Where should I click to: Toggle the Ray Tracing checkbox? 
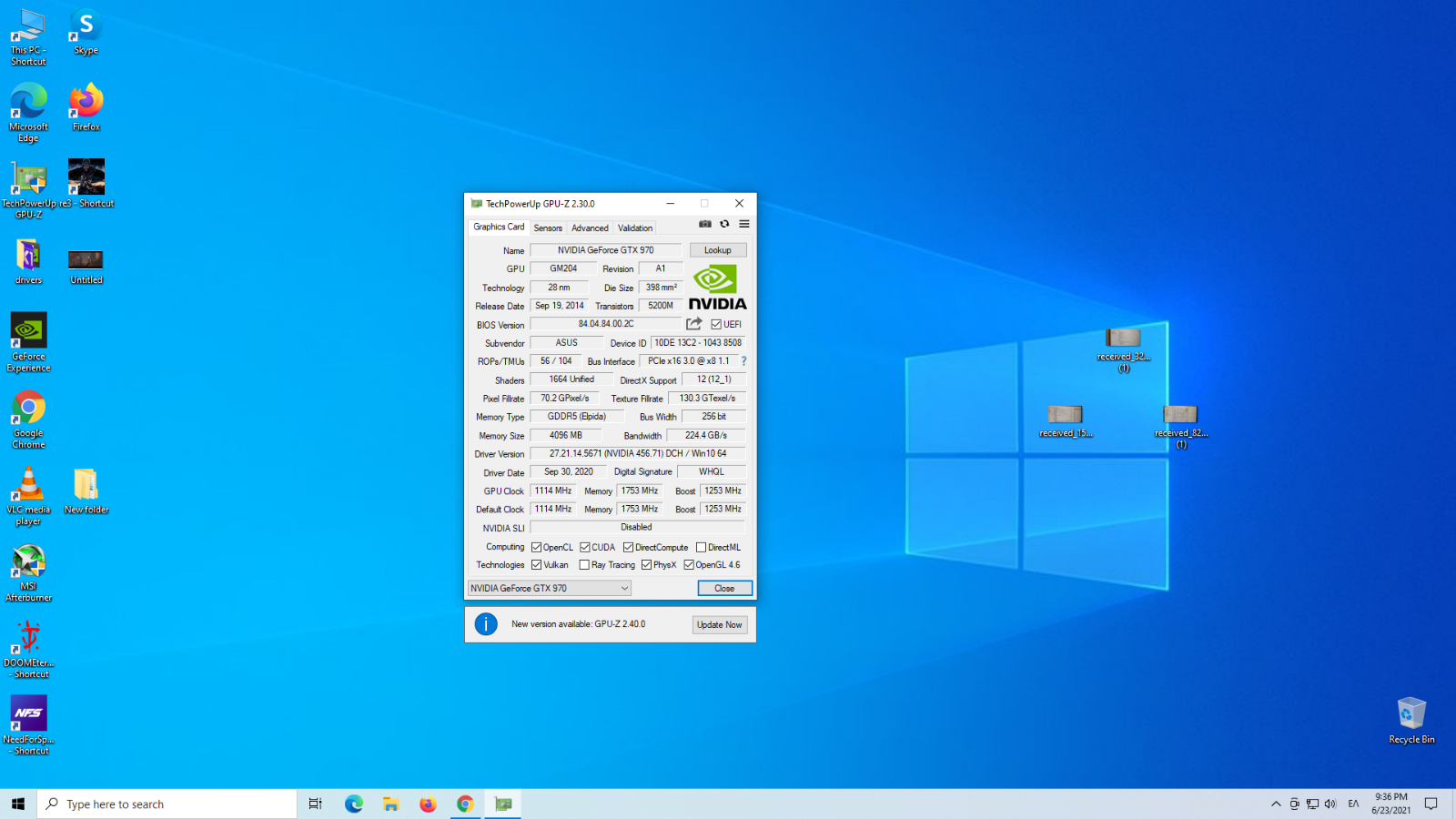(x=585, y=564)
